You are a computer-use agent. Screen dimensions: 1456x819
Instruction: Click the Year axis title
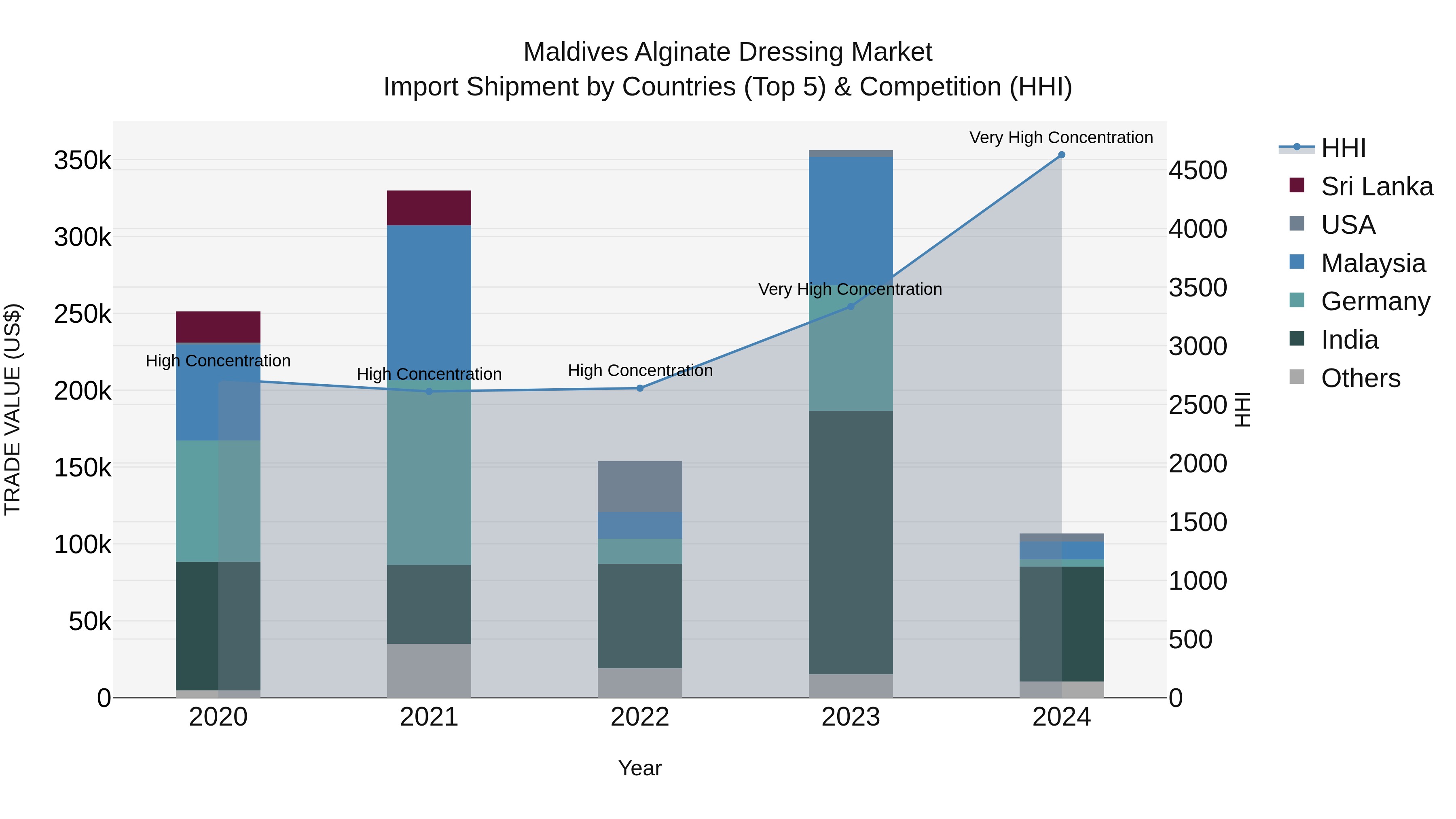click(640, 768)
